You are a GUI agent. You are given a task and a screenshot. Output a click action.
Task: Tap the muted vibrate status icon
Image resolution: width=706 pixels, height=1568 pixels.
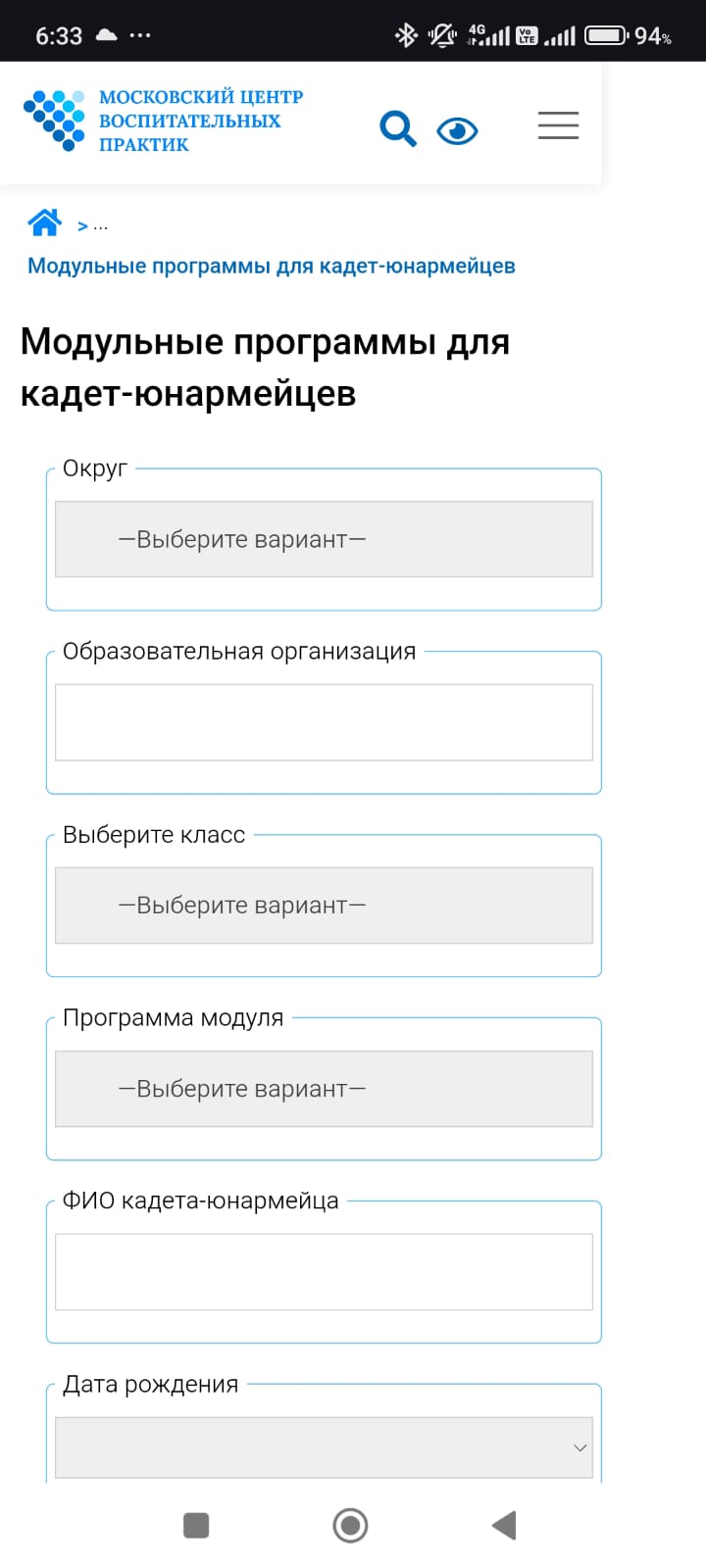[x=442, y=36]
